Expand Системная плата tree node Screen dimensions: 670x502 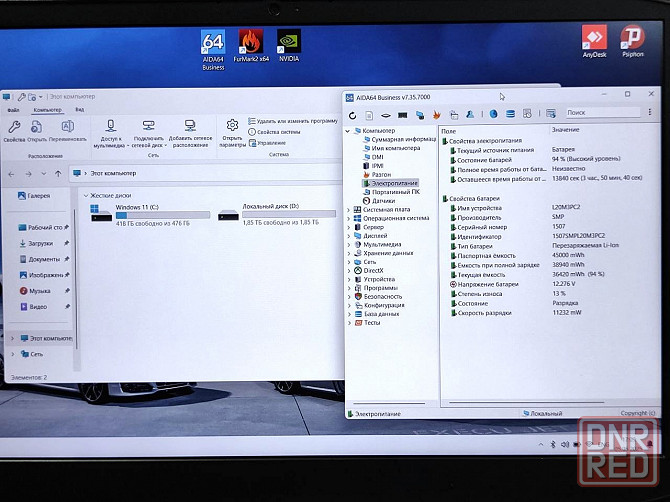point(348,210)
